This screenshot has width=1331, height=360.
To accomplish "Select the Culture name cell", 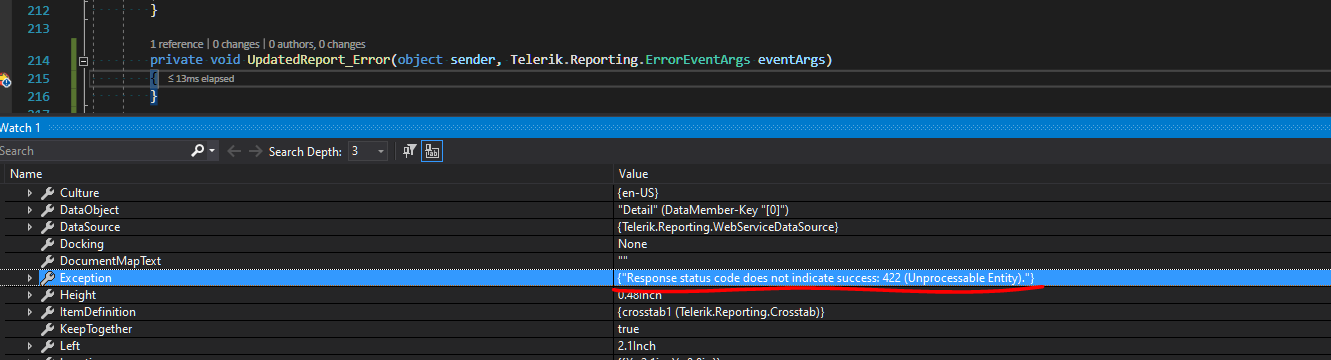I will pos(79,193).
